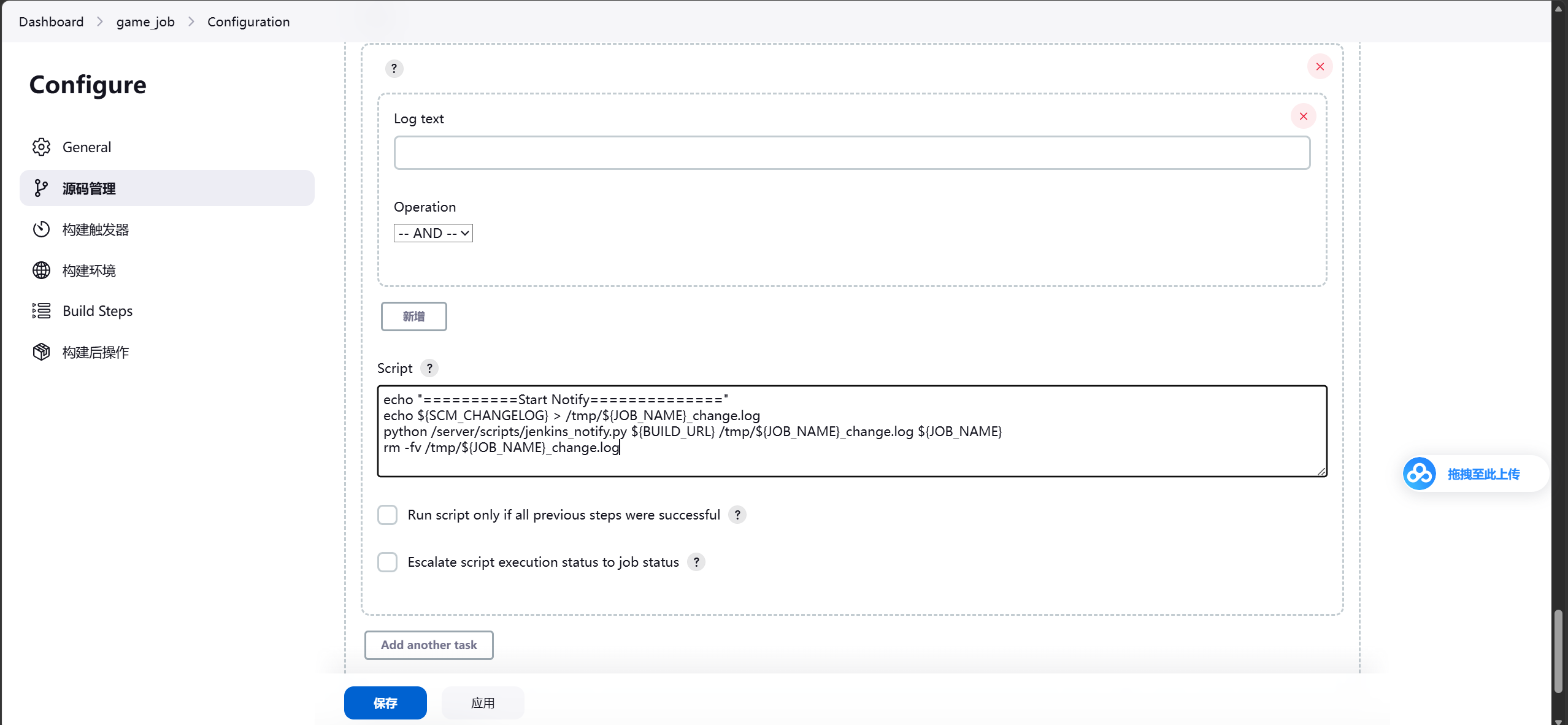The width and height of the screenshot is (1568, 725).
Task: Go to 构建环境 section
Action: [167, 270]
